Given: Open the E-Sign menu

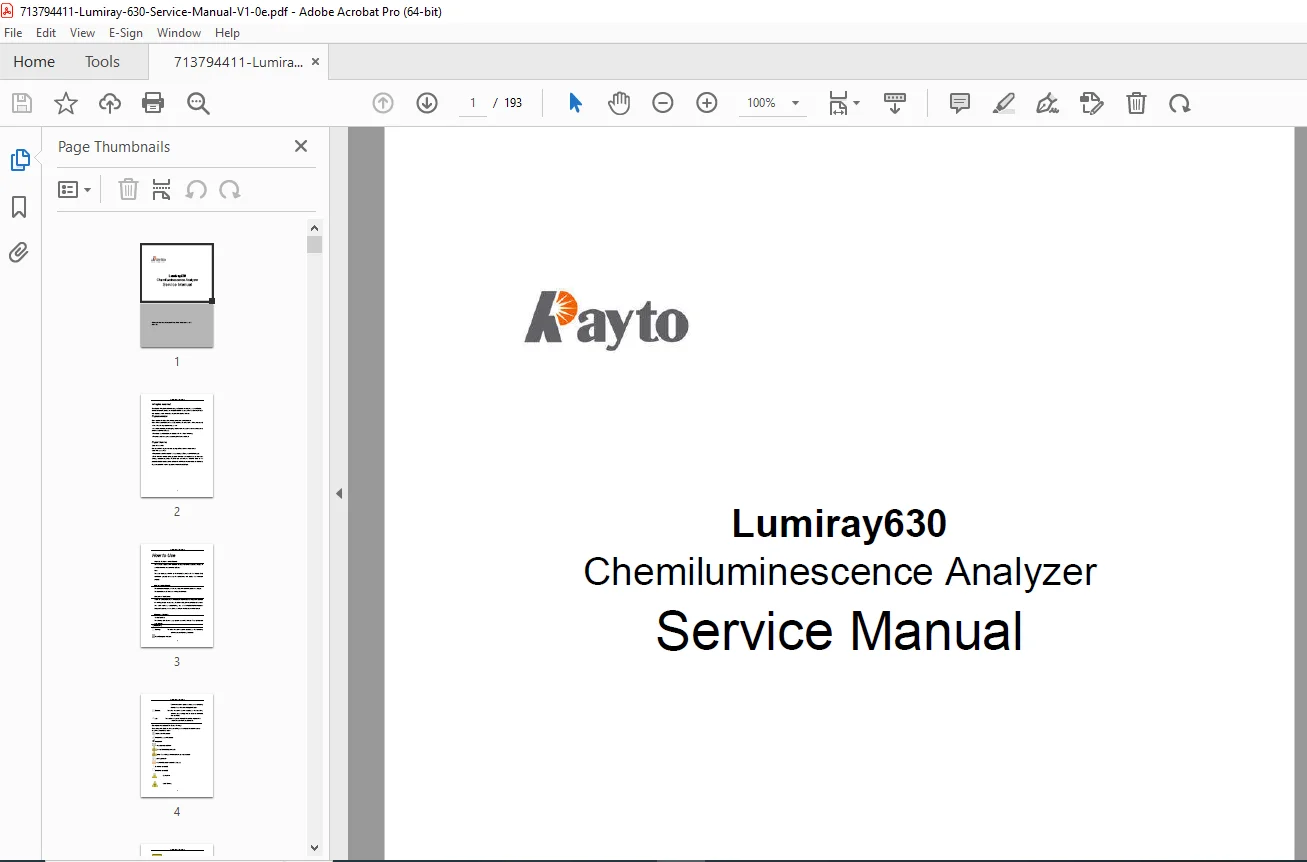Looking at the screenshot, I should (x=126, y=33).
